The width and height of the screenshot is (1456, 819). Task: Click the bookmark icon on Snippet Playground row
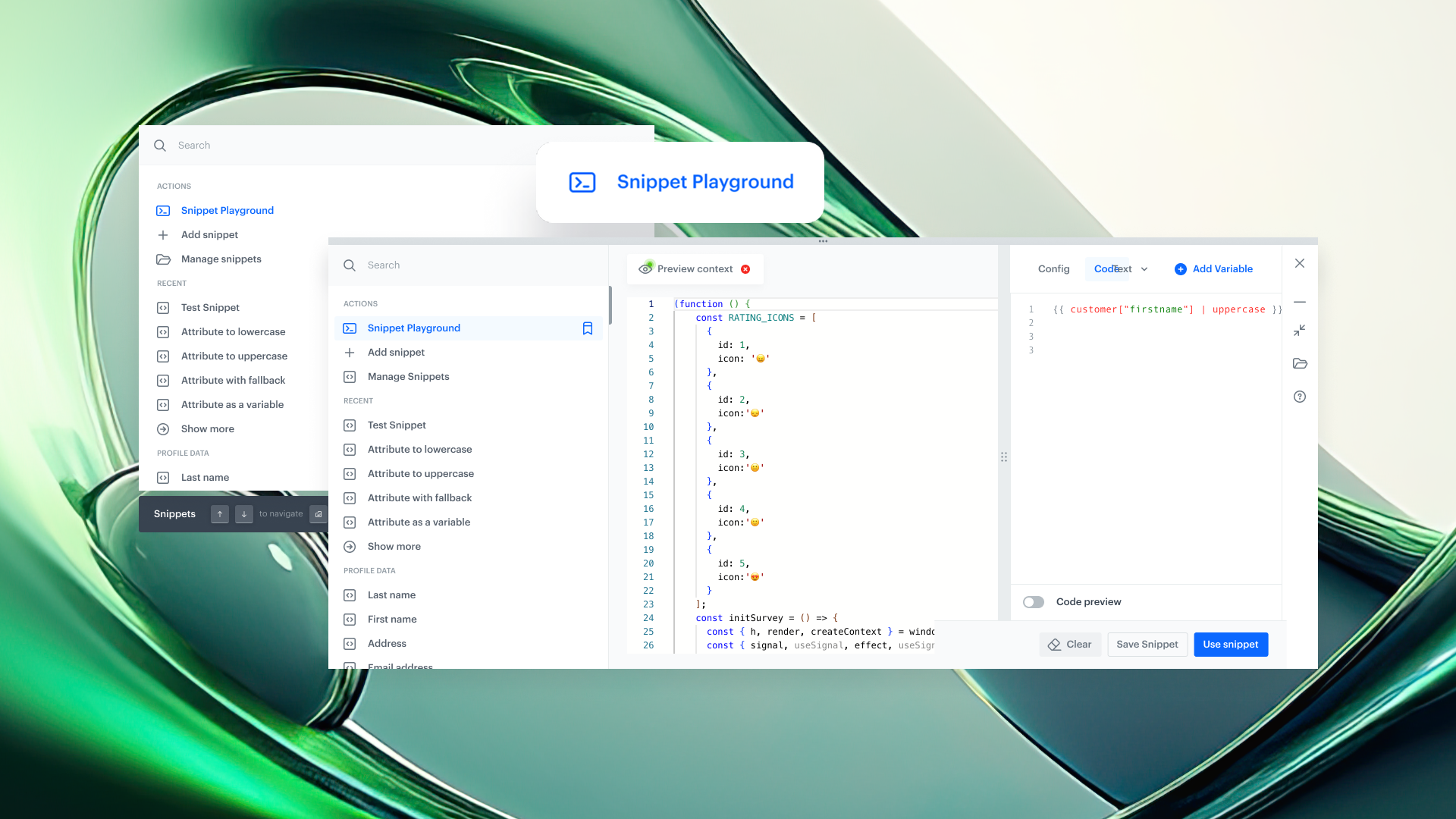(x=587, y=328)
